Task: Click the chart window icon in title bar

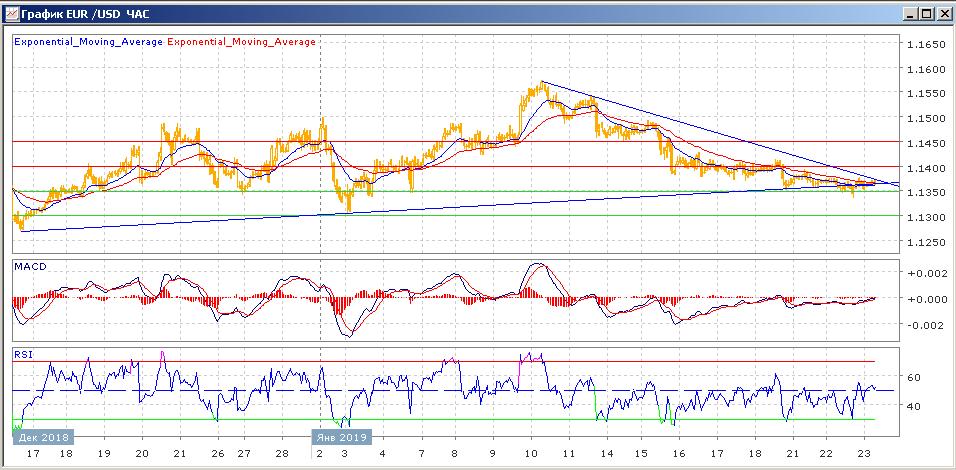Action: (x=12, y=13)
